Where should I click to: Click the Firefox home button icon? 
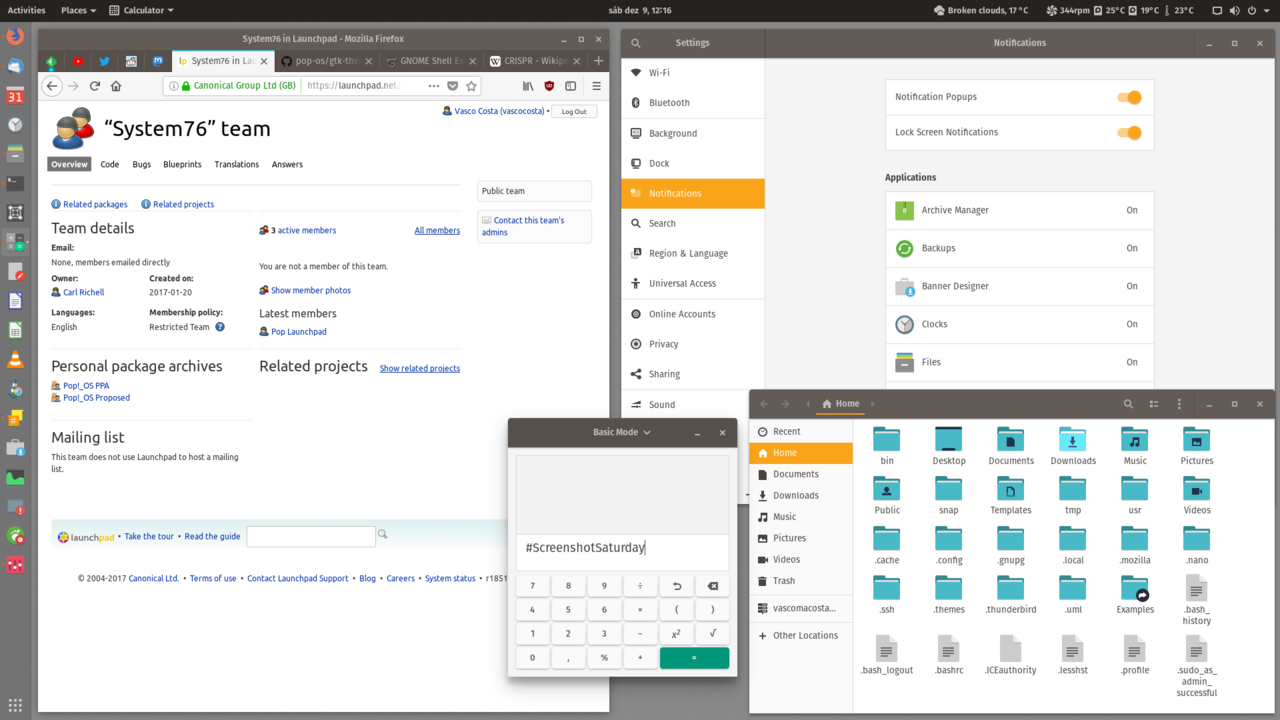(116, 86)
